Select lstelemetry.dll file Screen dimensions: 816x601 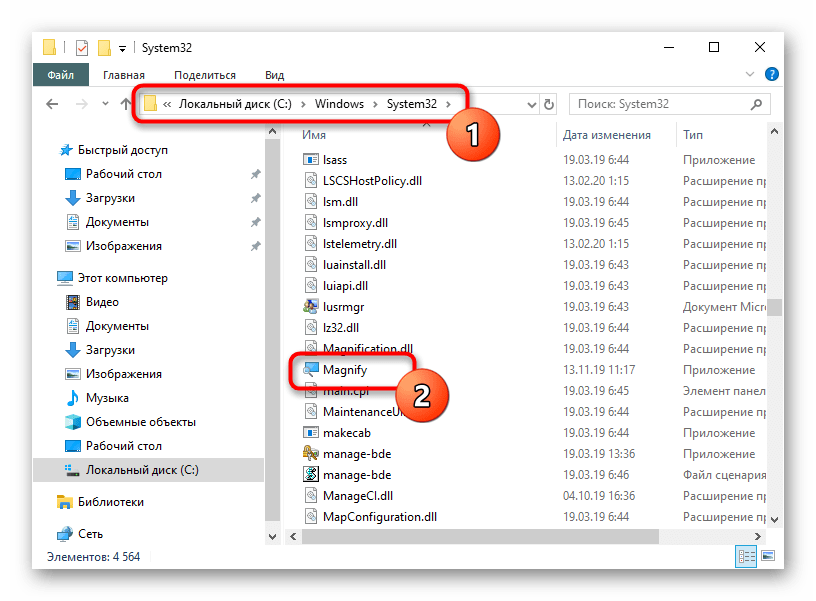(360, 244)
